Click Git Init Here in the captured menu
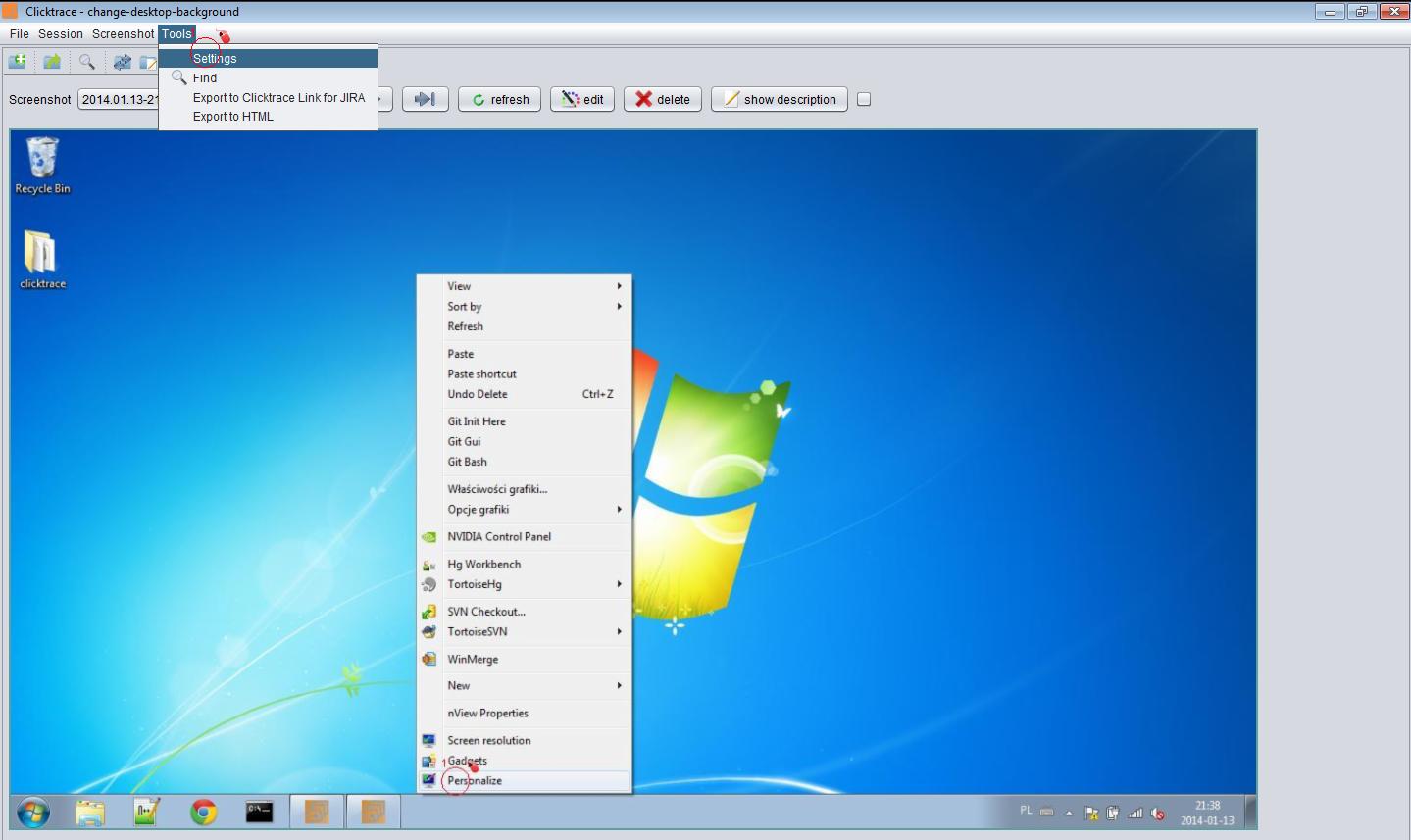The image size is (1411, 840). 524,421
